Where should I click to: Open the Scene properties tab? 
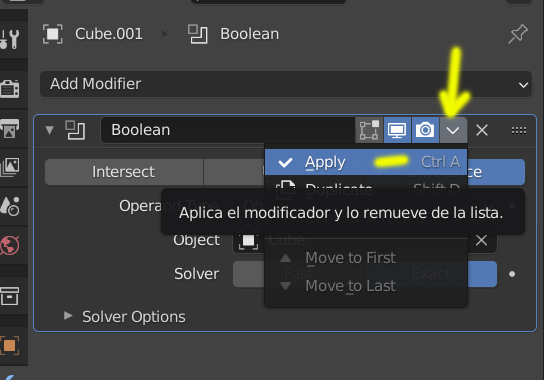pos(10,206)
